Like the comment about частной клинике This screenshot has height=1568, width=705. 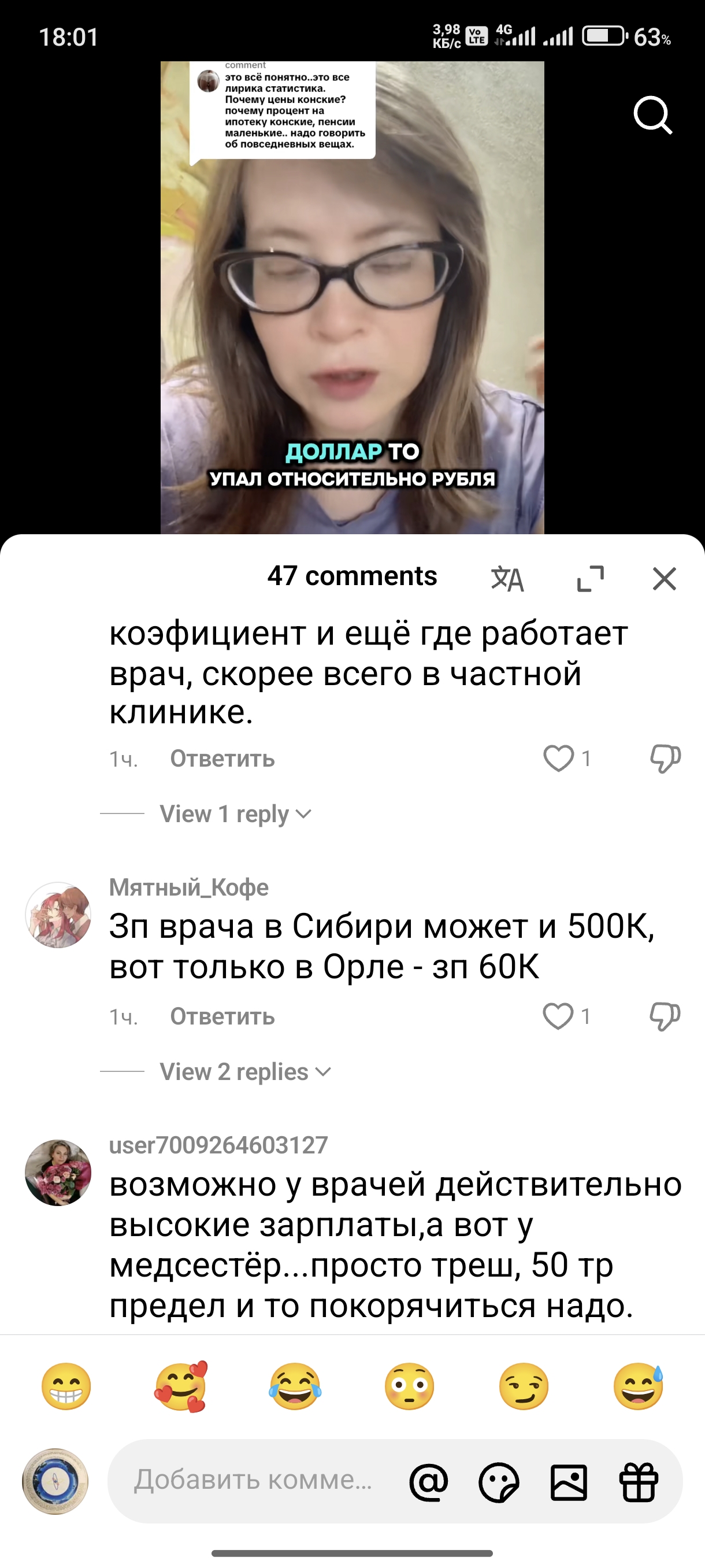coord(558,759)
